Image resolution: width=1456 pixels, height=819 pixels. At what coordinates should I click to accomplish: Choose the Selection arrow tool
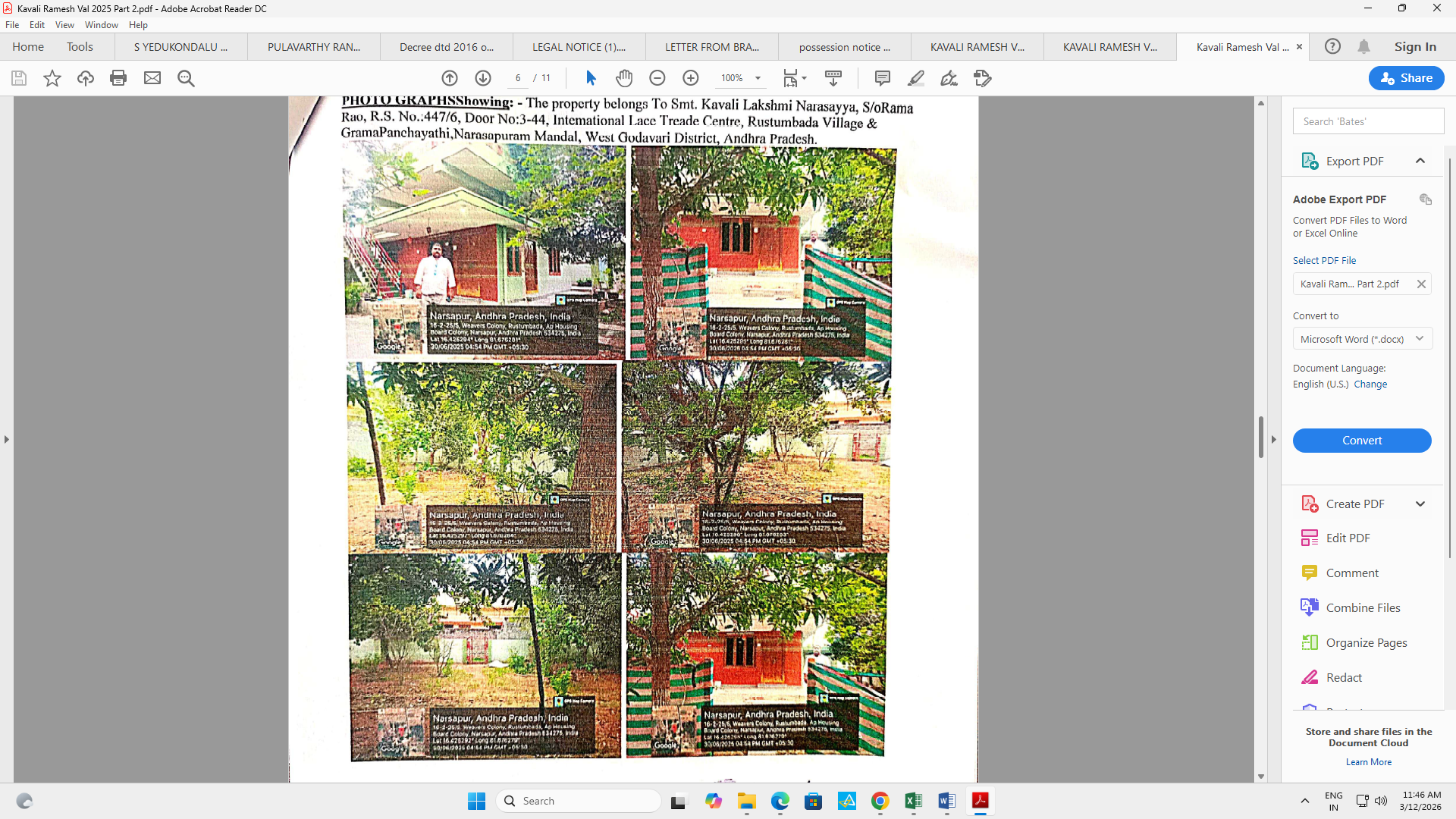tap(591, 78)
